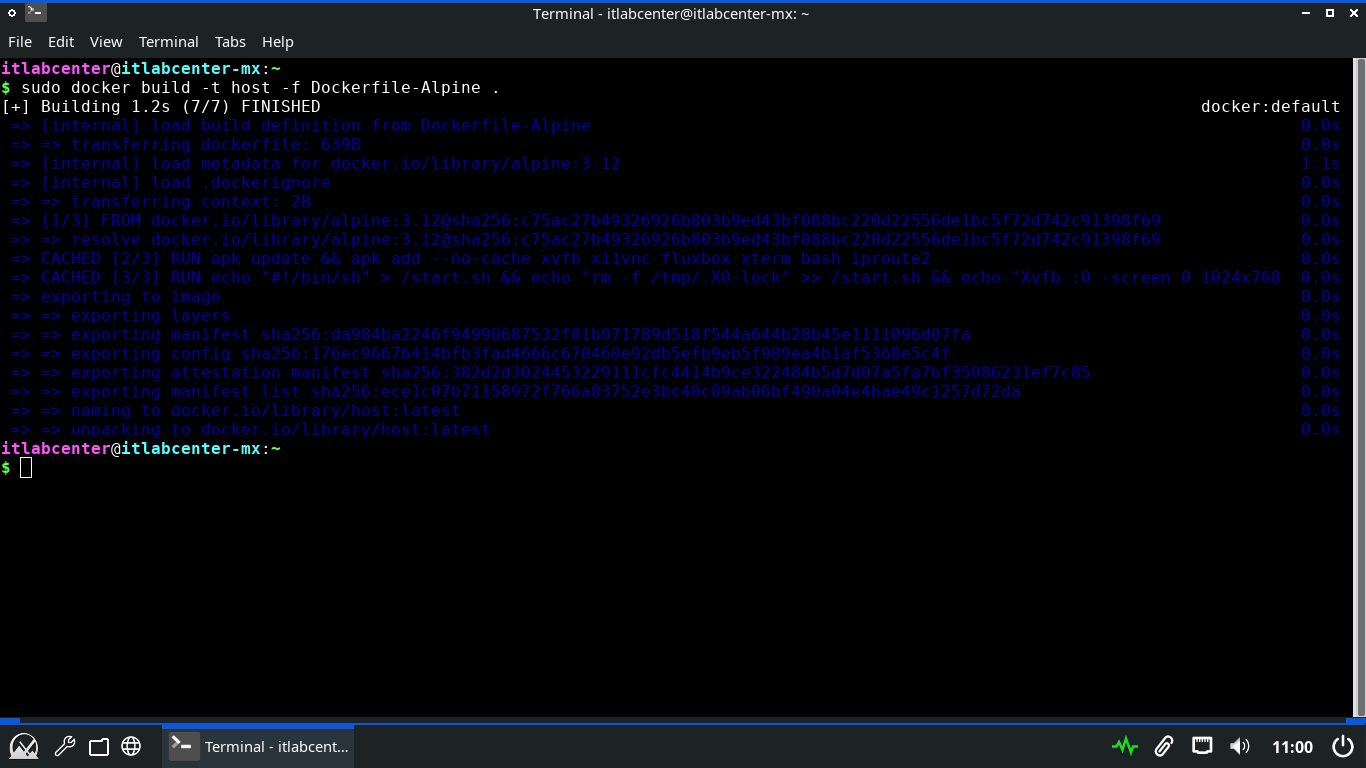Open the Help menu

278,42
